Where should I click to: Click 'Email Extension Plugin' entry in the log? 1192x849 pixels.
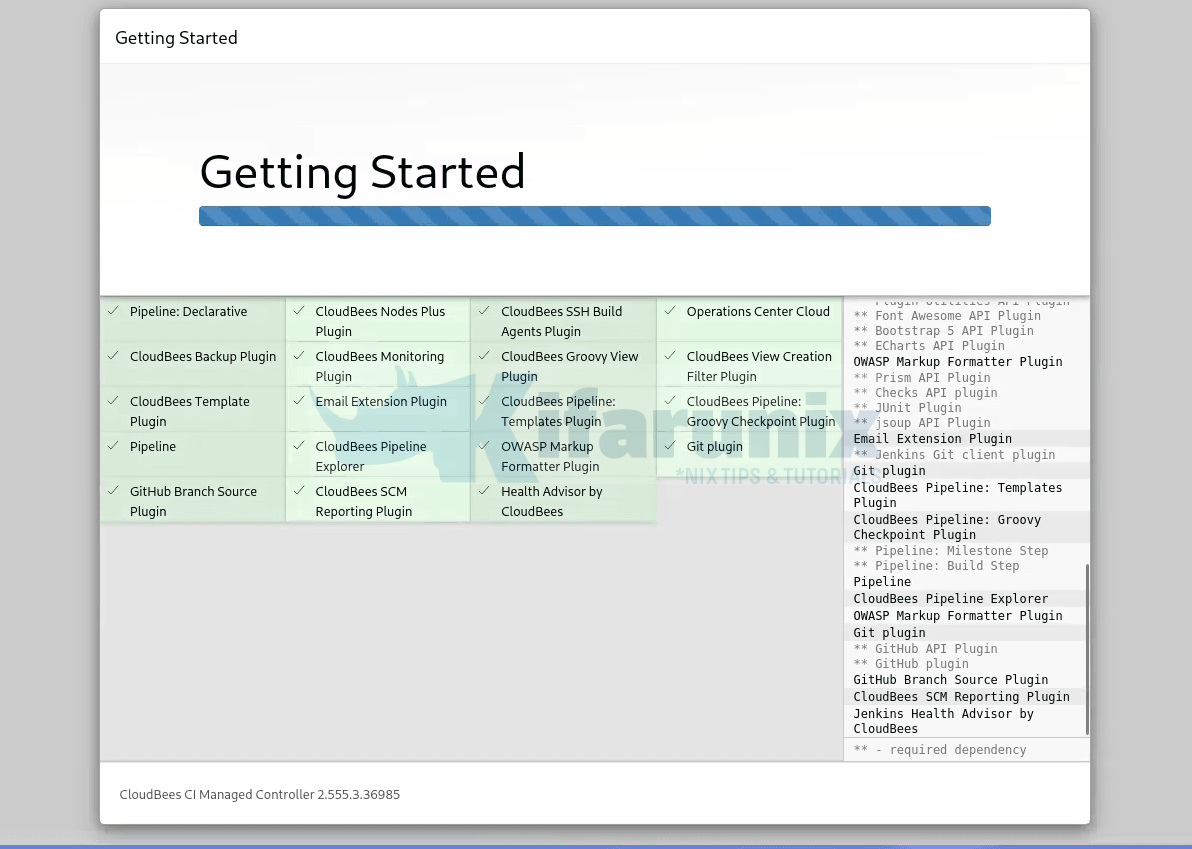(932, 439)
